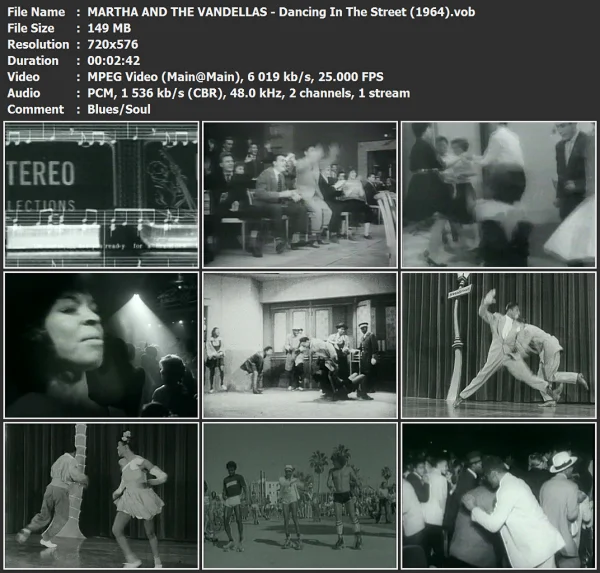Select the audio info 'PCM, 1 536 kb/s (CBR), 48.0 kHz, 2 channels, 1 stream'
This screenshot has height=573, width=600.
[x=249, y=93]
